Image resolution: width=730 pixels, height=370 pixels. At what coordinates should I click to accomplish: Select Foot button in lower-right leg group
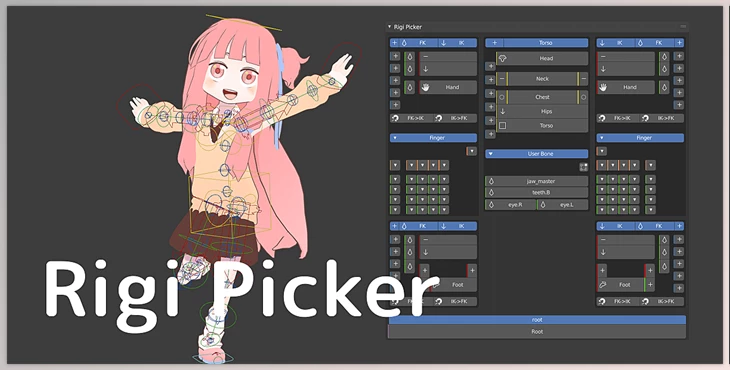point(621,285)
